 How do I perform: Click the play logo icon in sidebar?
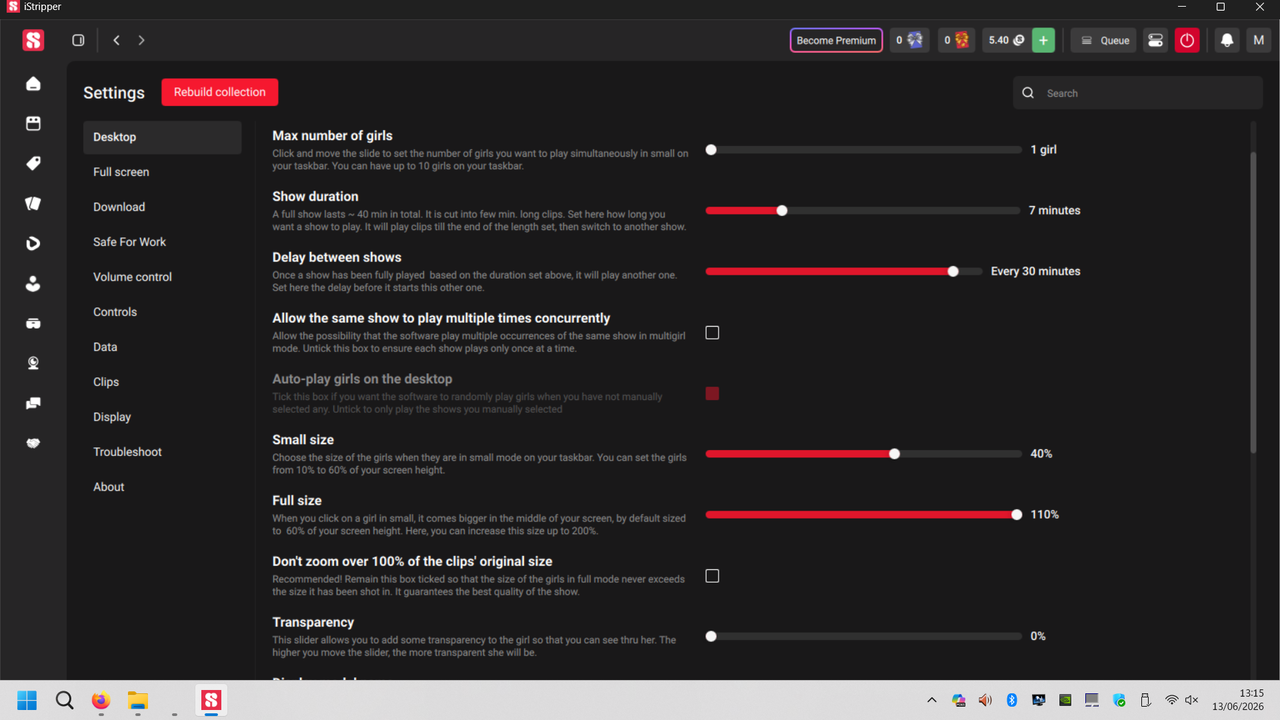pos(33,244)
